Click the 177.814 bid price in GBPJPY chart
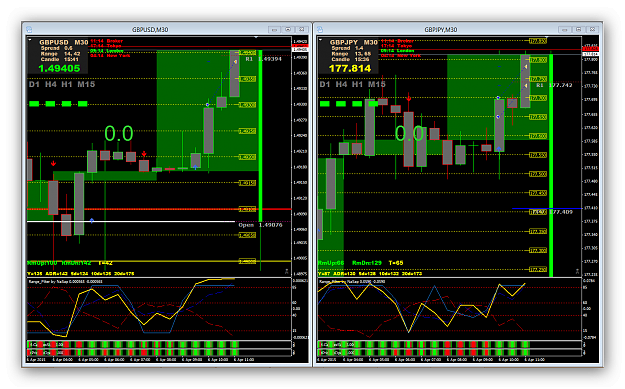 [x=350, y=69]
